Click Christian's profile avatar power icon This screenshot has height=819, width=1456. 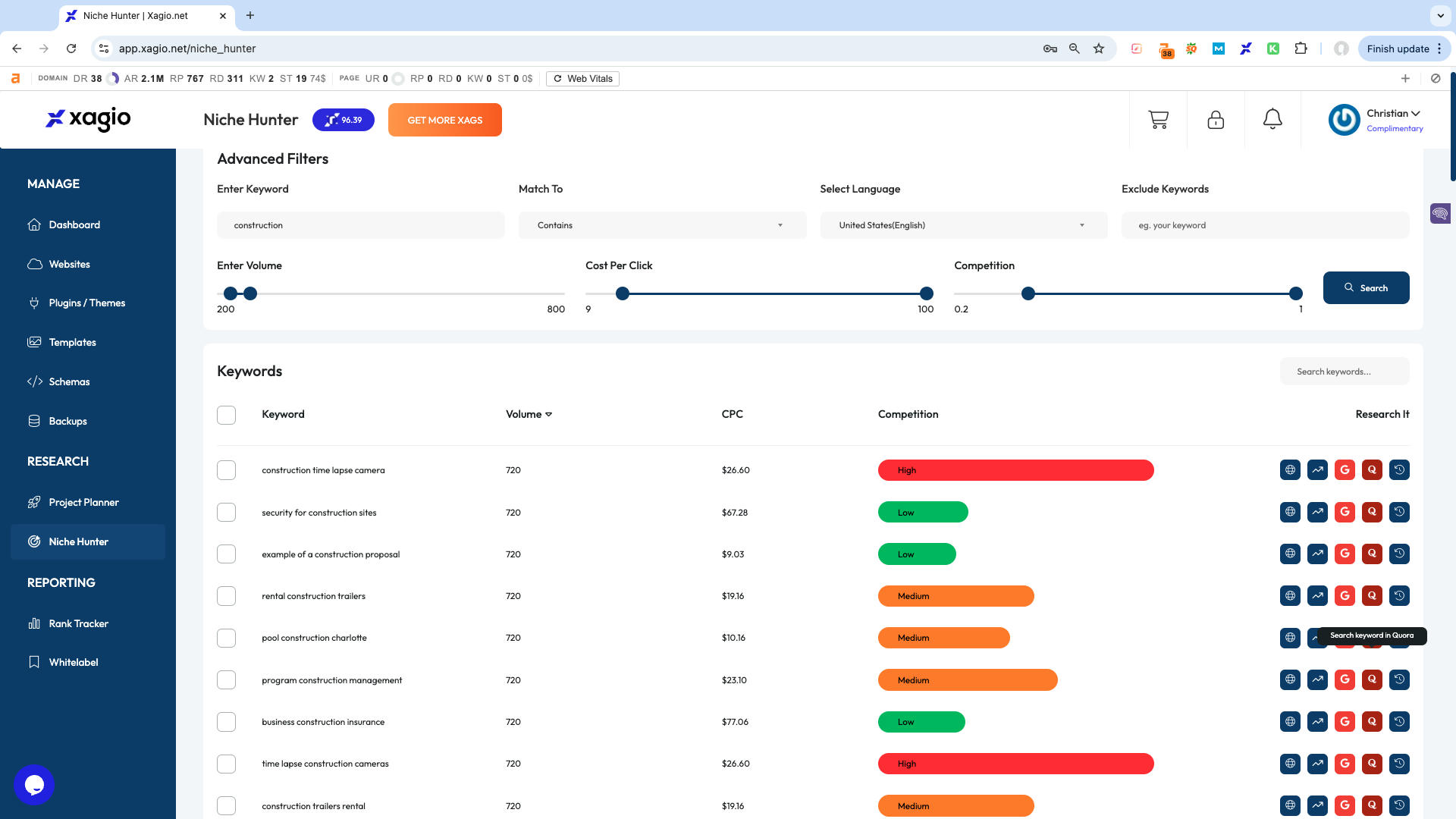click(1344, 120)
